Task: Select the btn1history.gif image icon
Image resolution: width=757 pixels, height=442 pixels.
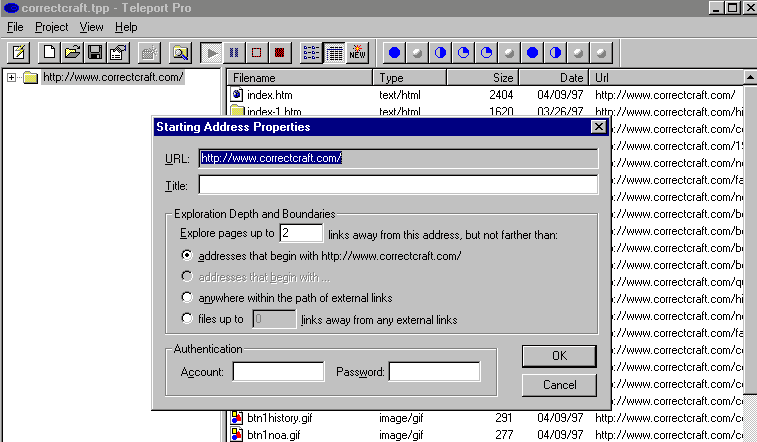Action: [237, 417]
